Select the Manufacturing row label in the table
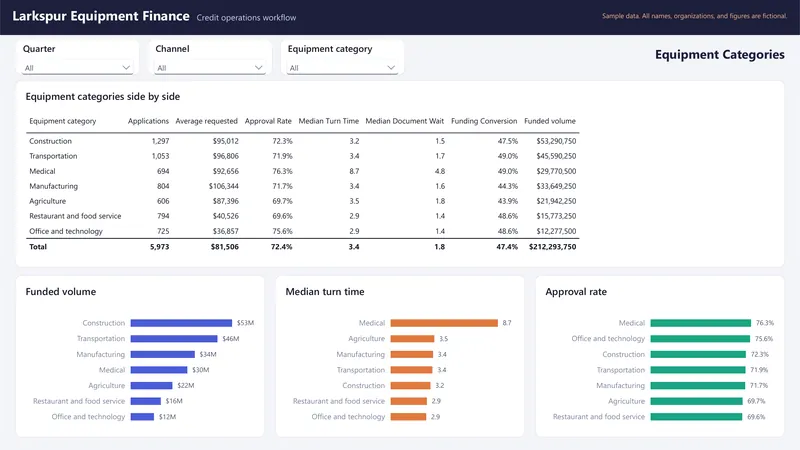The width and height of the screenshot is (800, 450). [54, 186]
